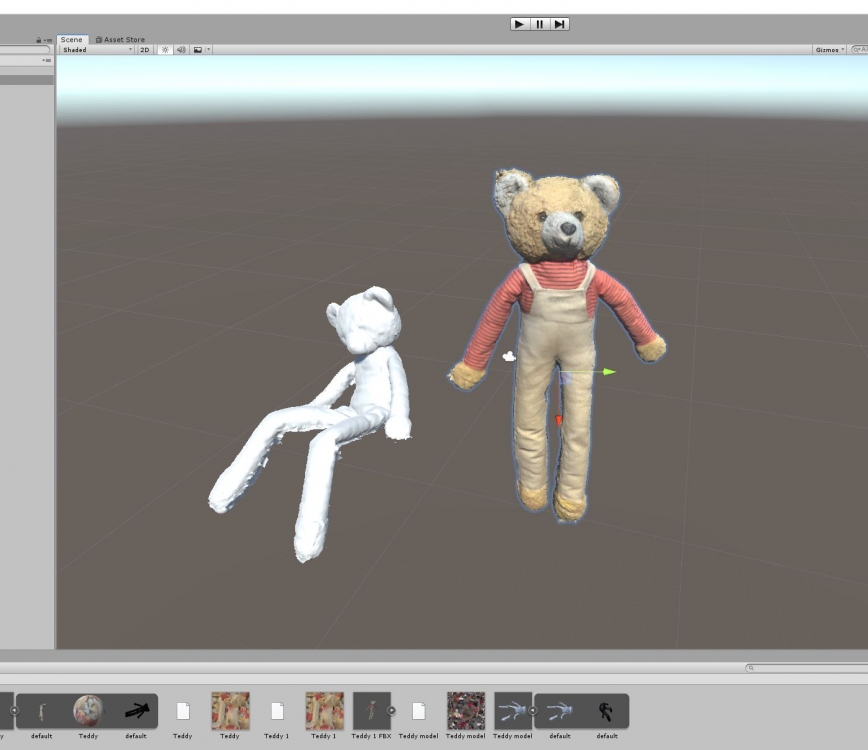Click the Pause button
This screenshot has height=750, width=868.
[540, 24]
